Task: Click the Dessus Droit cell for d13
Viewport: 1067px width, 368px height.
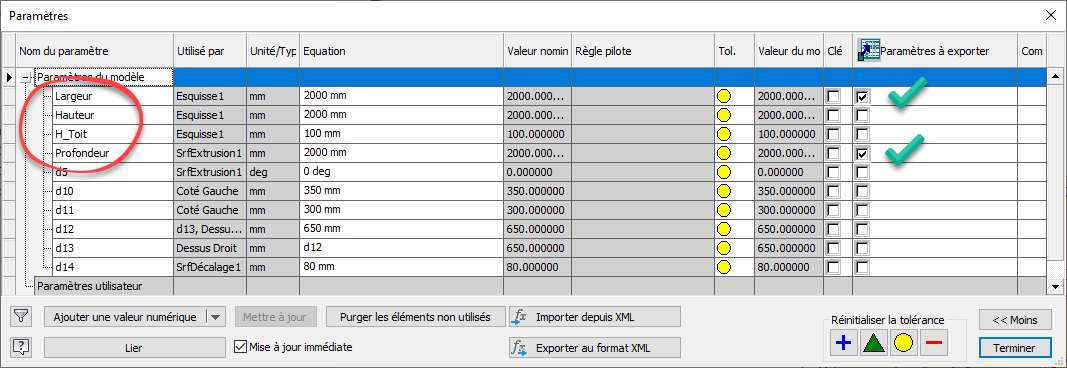Action: click(210, 248)
